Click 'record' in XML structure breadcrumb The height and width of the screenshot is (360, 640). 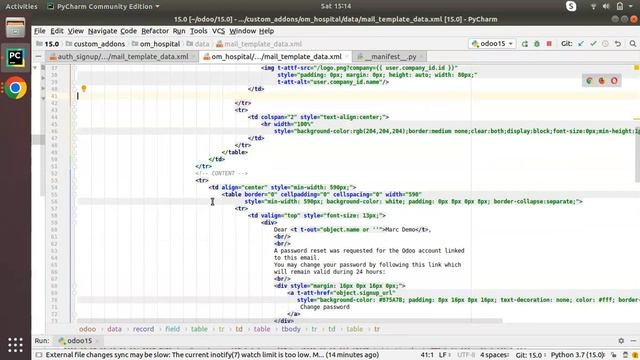[143, 329]
